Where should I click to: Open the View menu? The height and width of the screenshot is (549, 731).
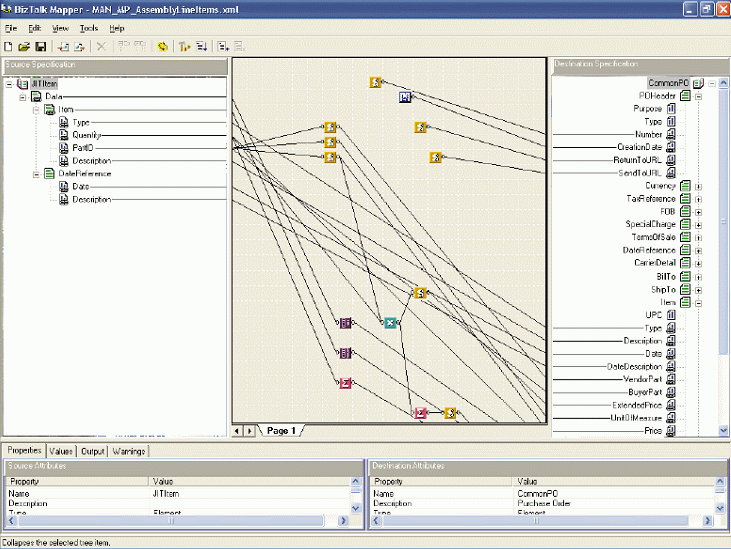(60, 28)
